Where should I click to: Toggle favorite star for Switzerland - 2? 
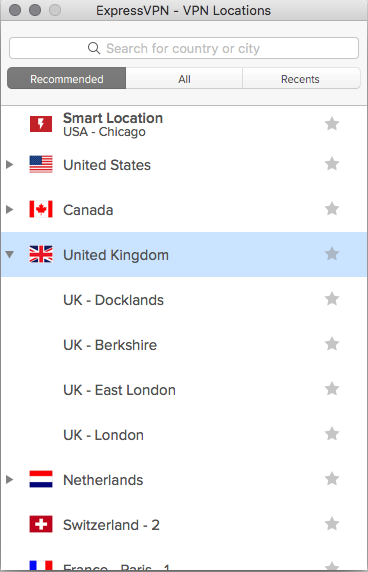pyautogui.click(x=332, y=524)
